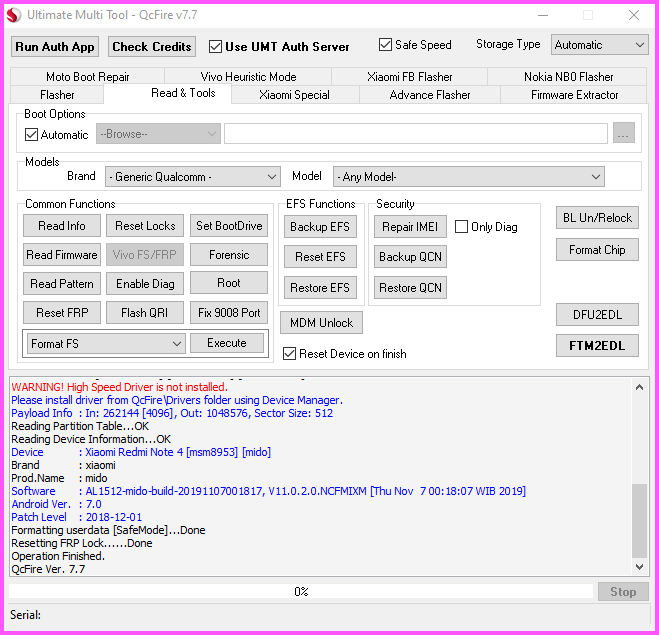Open the Format FS action dropdown
659x635 pixels.
pyautogui.click(x=106, y=344)
